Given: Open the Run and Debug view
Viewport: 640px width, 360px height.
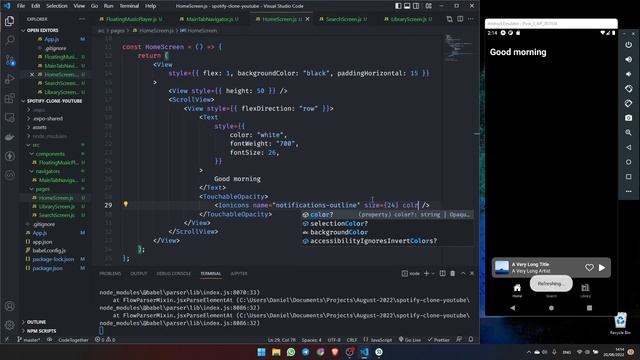Looking at the screenshot, I should point(9,79).
